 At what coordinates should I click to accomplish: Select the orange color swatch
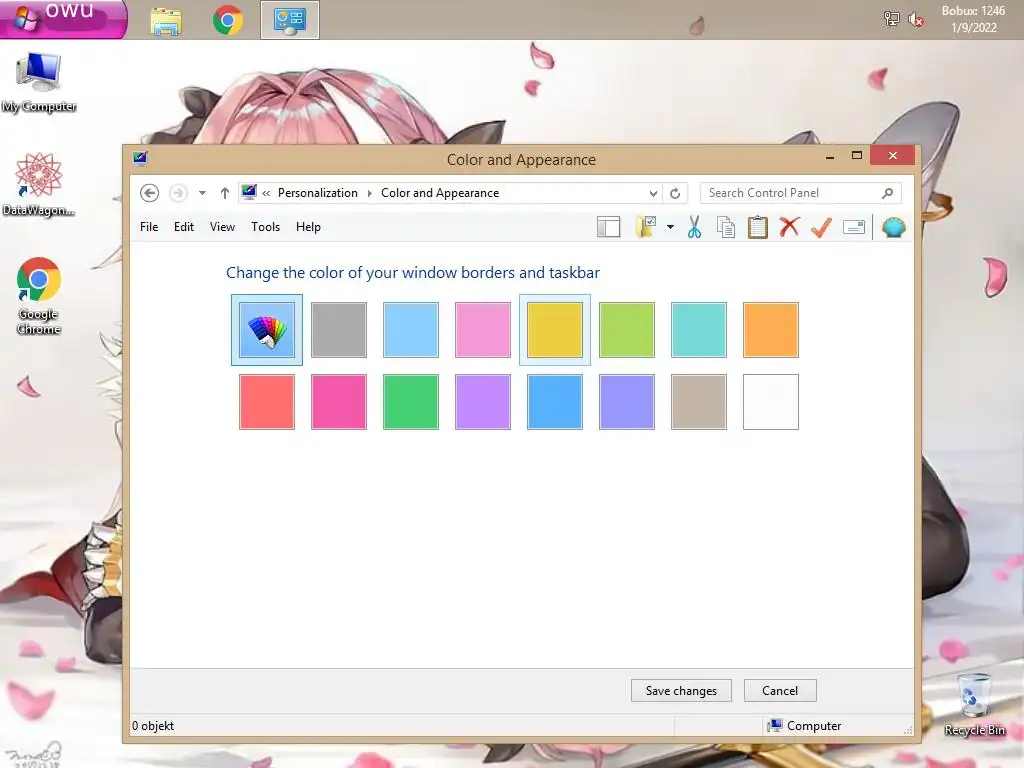pos(771,330)
